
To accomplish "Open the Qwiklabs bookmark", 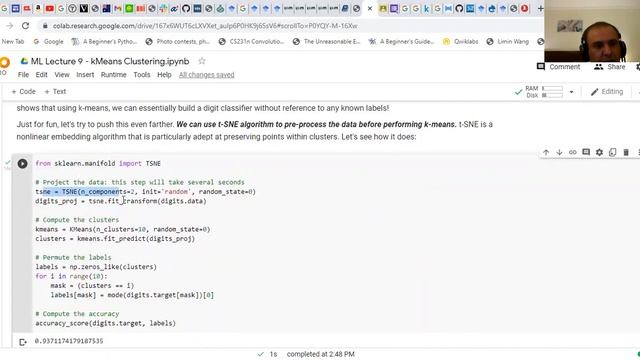I will pyautogui.click(x=460, y=41).
